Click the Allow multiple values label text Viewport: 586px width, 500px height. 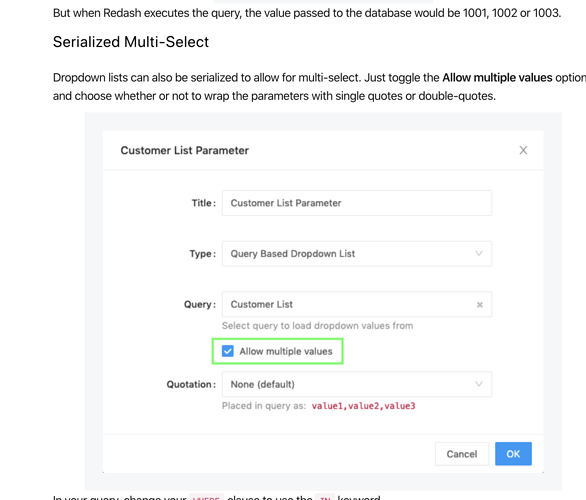(x=286, y=351)
